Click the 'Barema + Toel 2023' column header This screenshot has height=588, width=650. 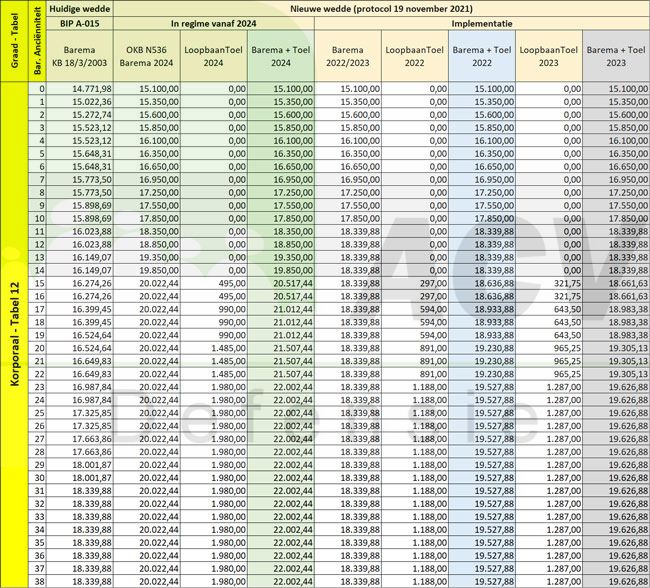click(616, 56)
